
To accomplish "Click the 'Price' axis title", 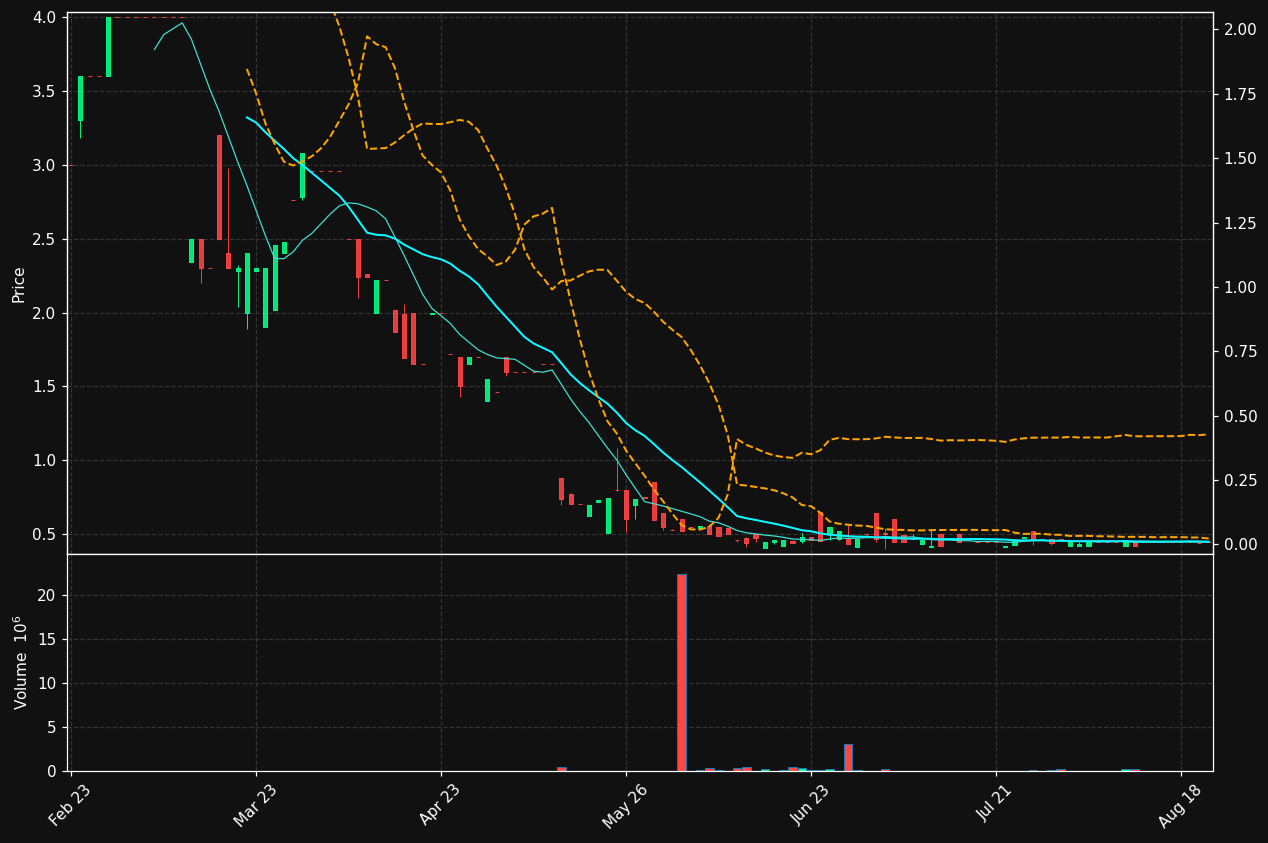I will click(19, 284).
